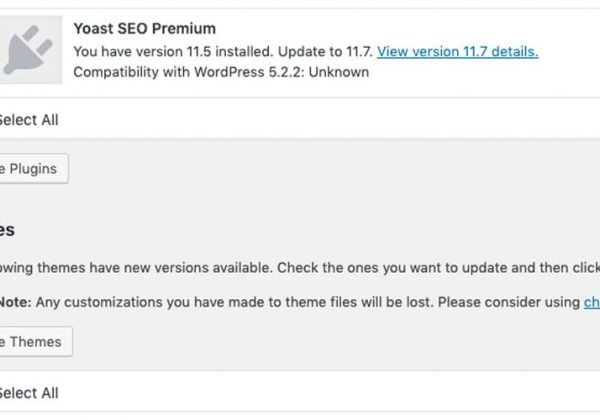
Task: Click the 'Note:' bold label
Action: (15, 302)
